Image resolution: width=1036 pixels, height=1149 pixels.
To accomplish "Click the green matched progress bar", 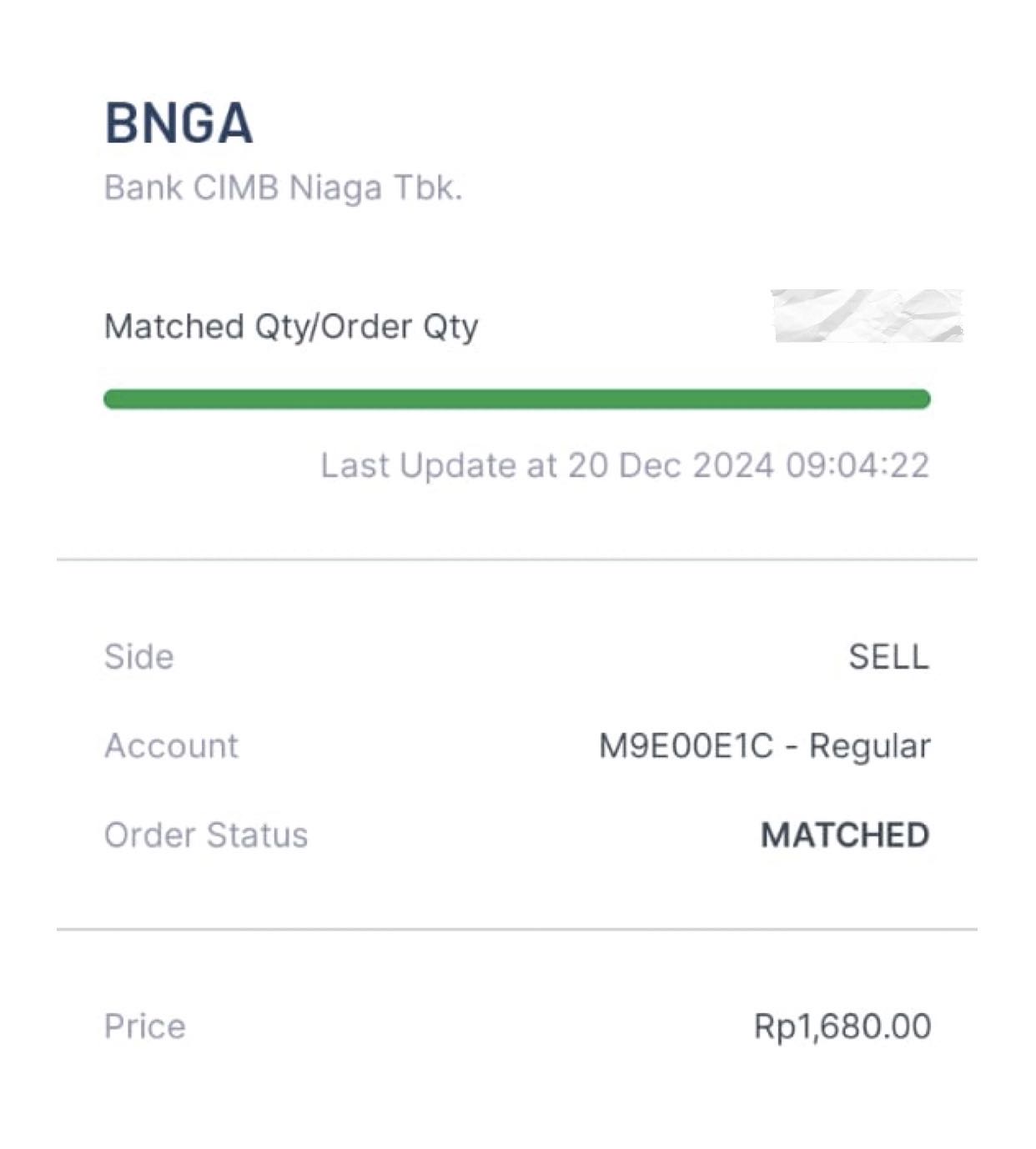I will (516, 399).
